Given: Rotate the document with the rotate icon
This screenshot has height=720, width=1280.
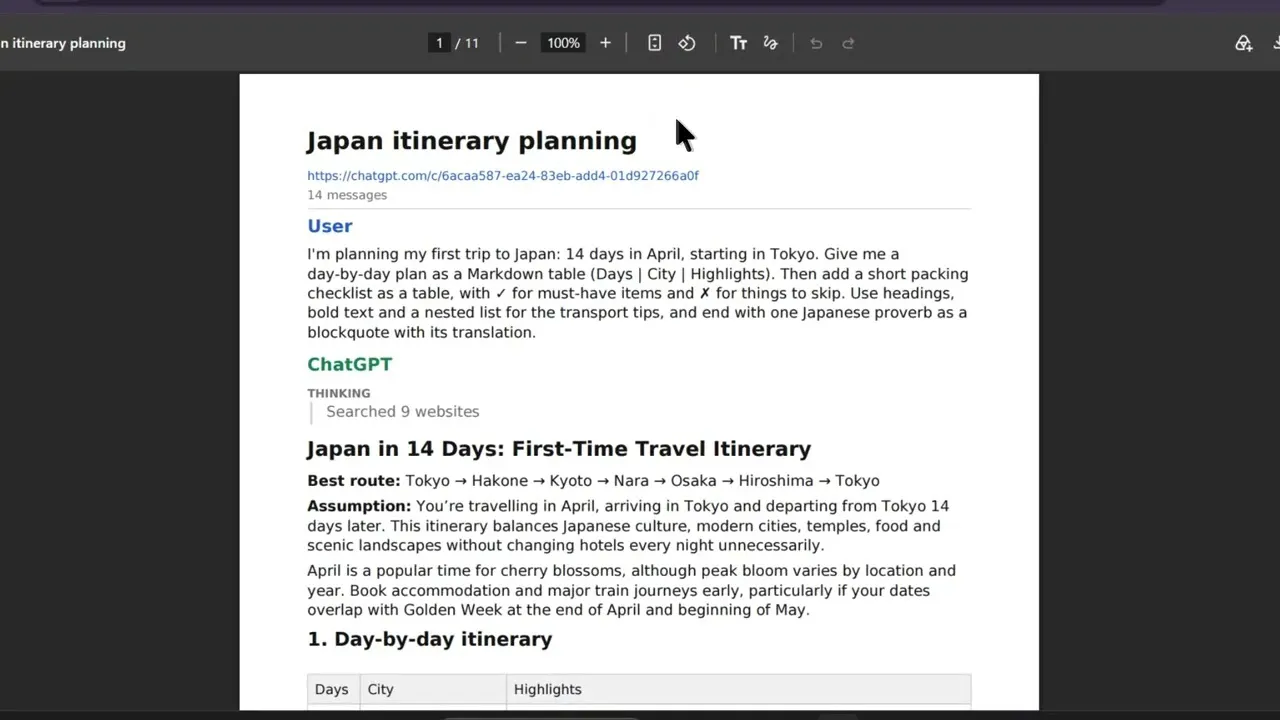Looking at the screenshot, I should pos(687,43).
